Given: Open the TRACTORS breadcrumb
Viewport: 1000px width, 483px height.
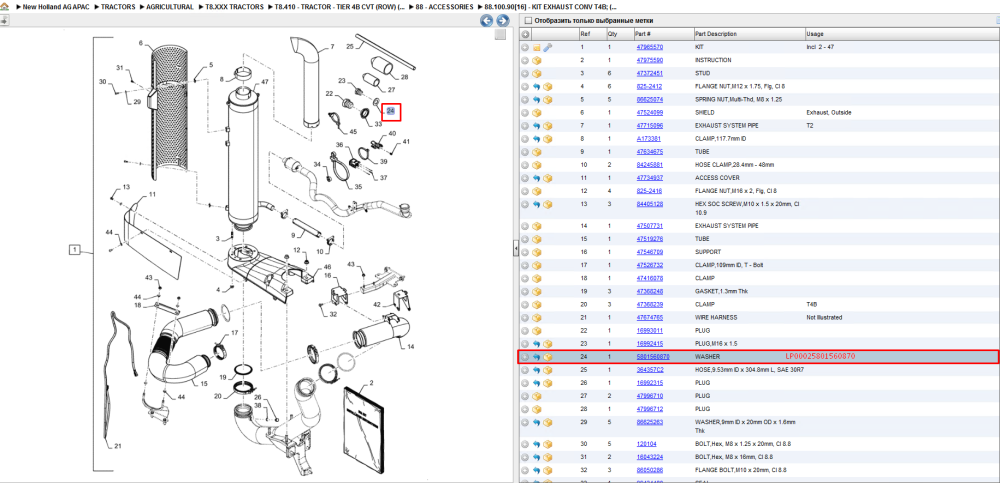Looking at the screenshot, I should [117, 7].
